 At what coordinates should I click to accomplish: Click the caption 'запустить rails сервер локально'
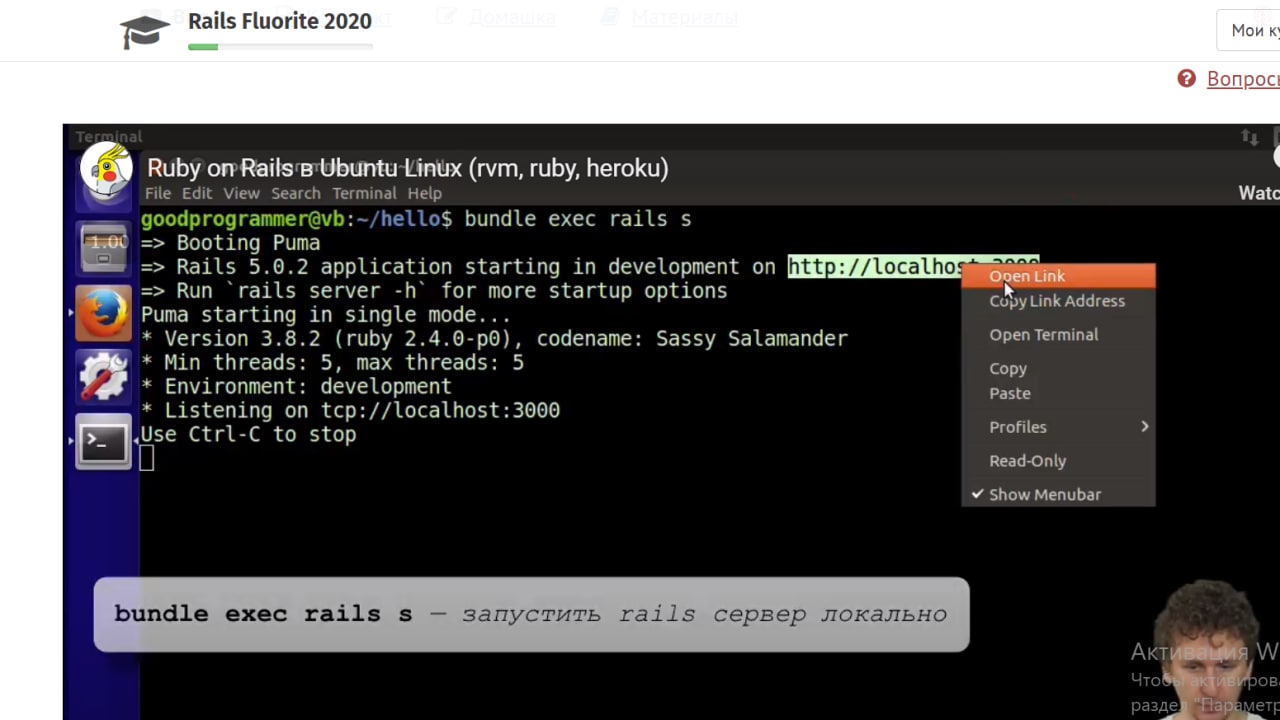point(704,614)
